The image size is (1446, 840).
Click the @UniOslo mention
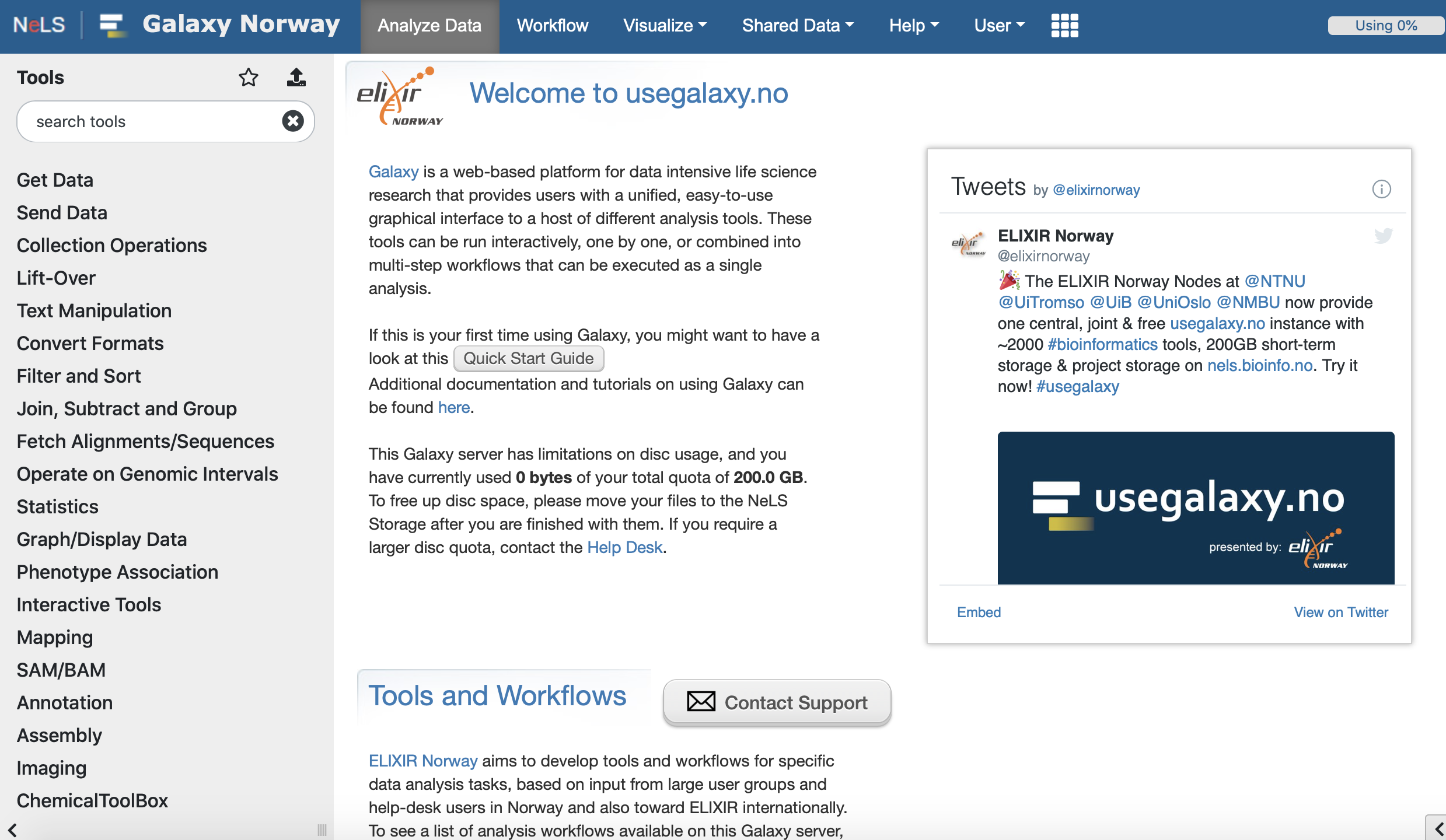(x=1174, y=302)
